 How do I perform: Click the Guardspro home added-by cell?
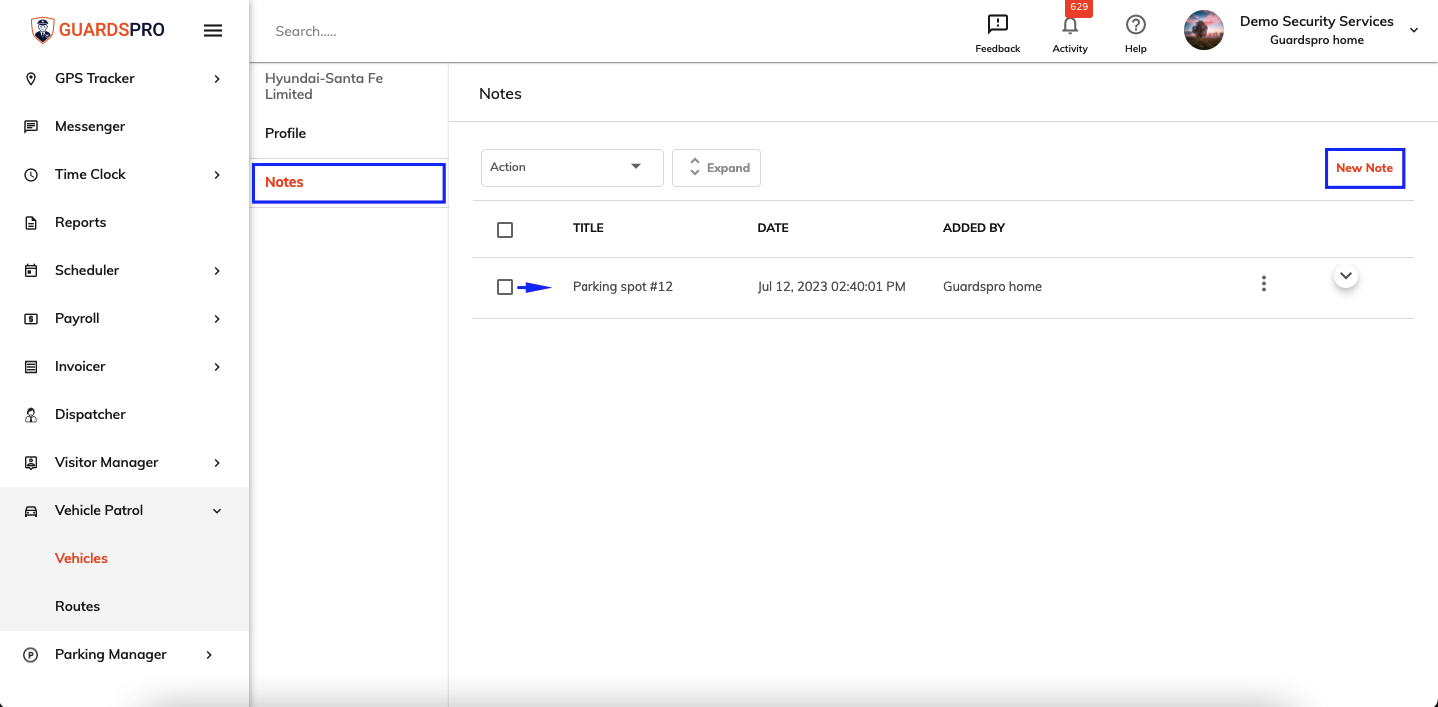click(x=992, y=286)
